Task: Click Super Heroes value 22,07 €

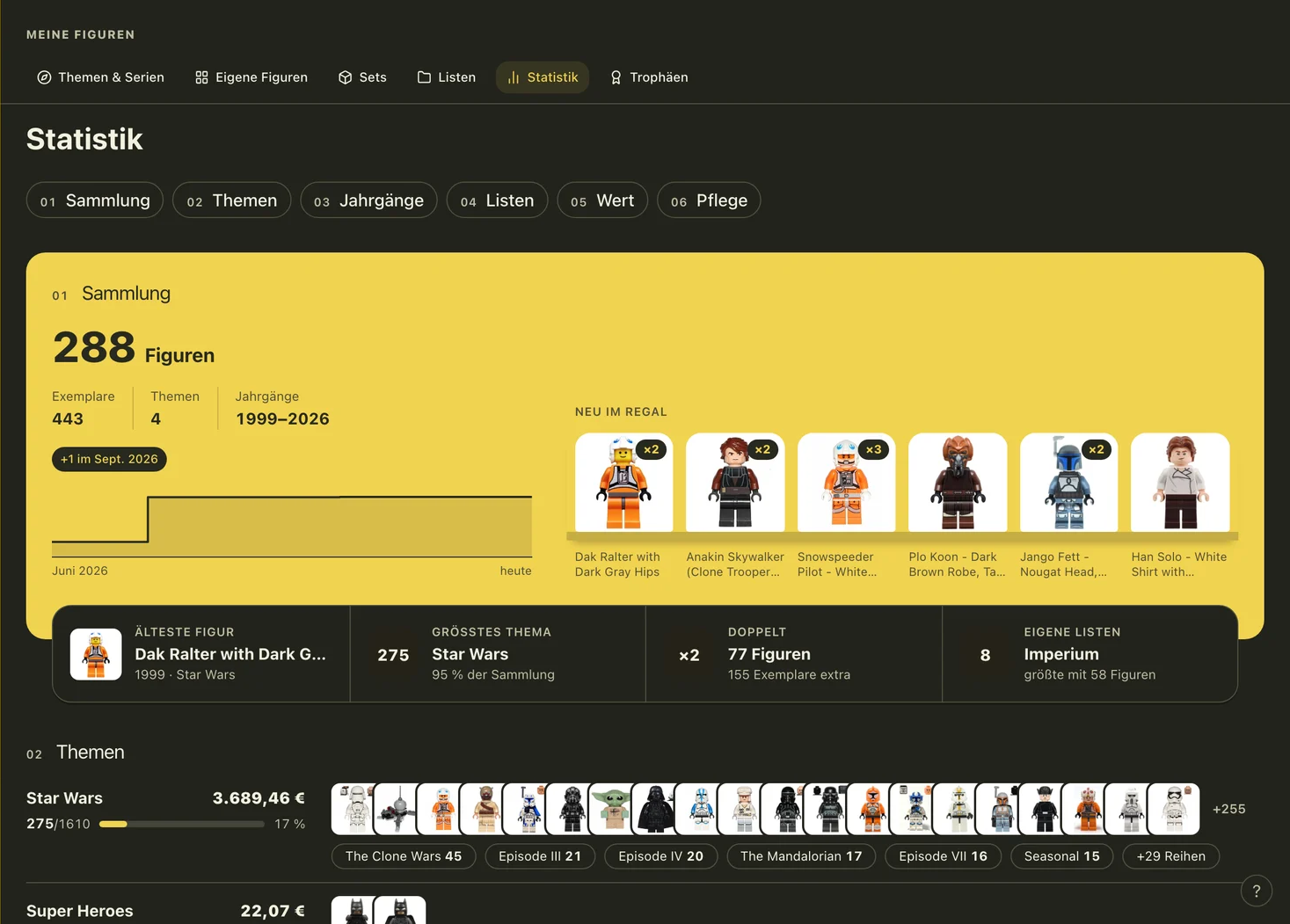Action: click(273, 911)
